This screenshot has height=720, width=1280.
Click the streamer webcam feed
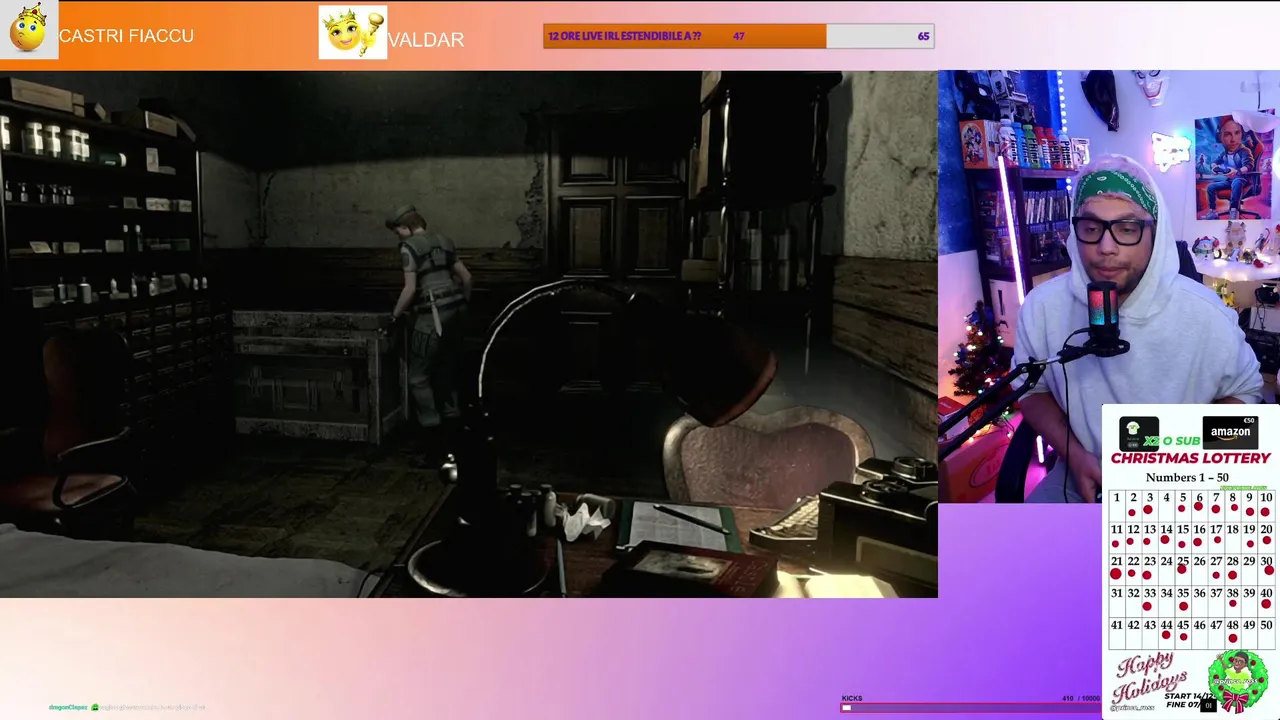1109,285
